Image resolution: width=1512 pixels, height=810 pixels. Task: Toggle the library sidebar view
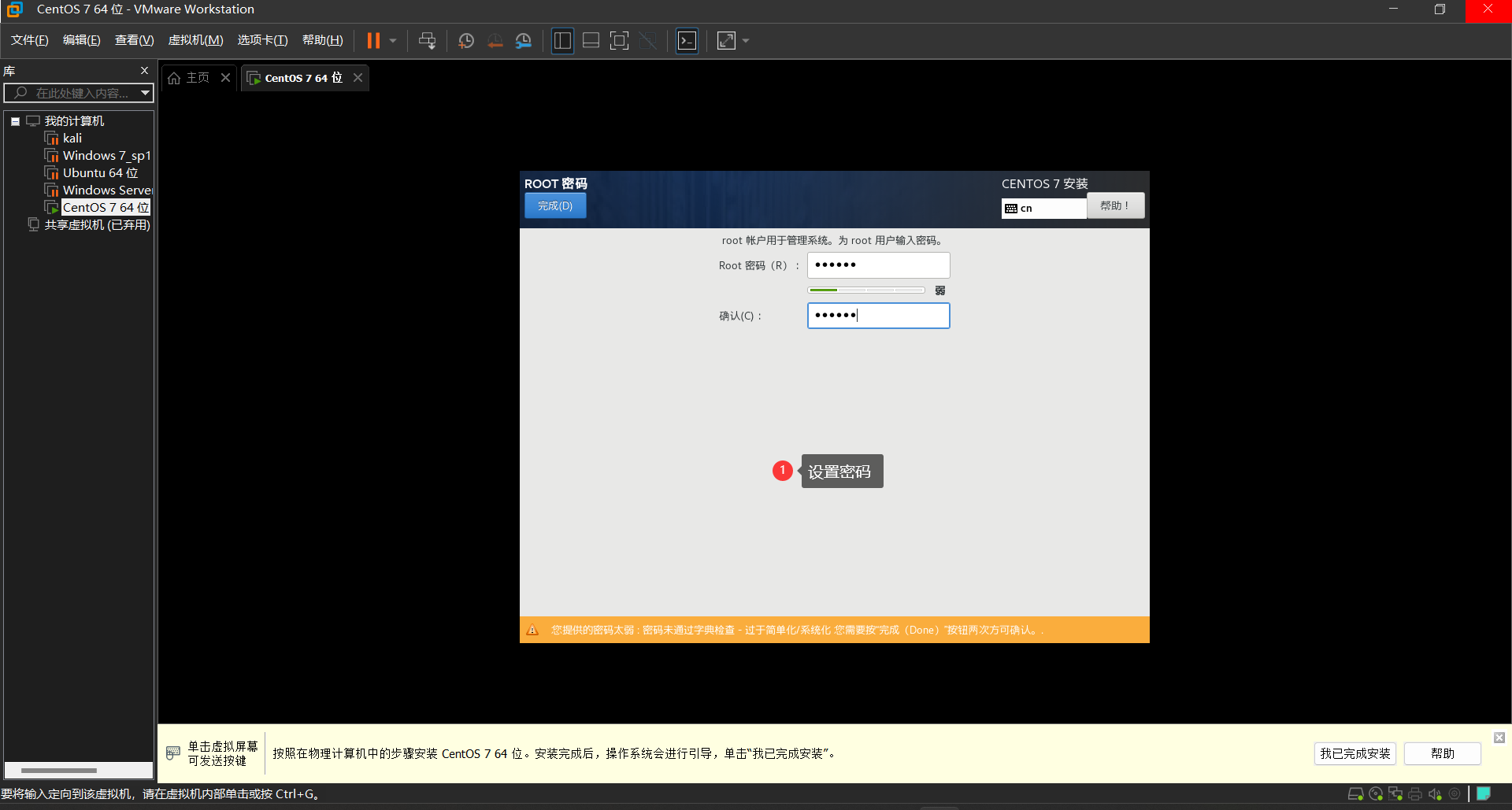pyautogui.click(x=562, y=41)
